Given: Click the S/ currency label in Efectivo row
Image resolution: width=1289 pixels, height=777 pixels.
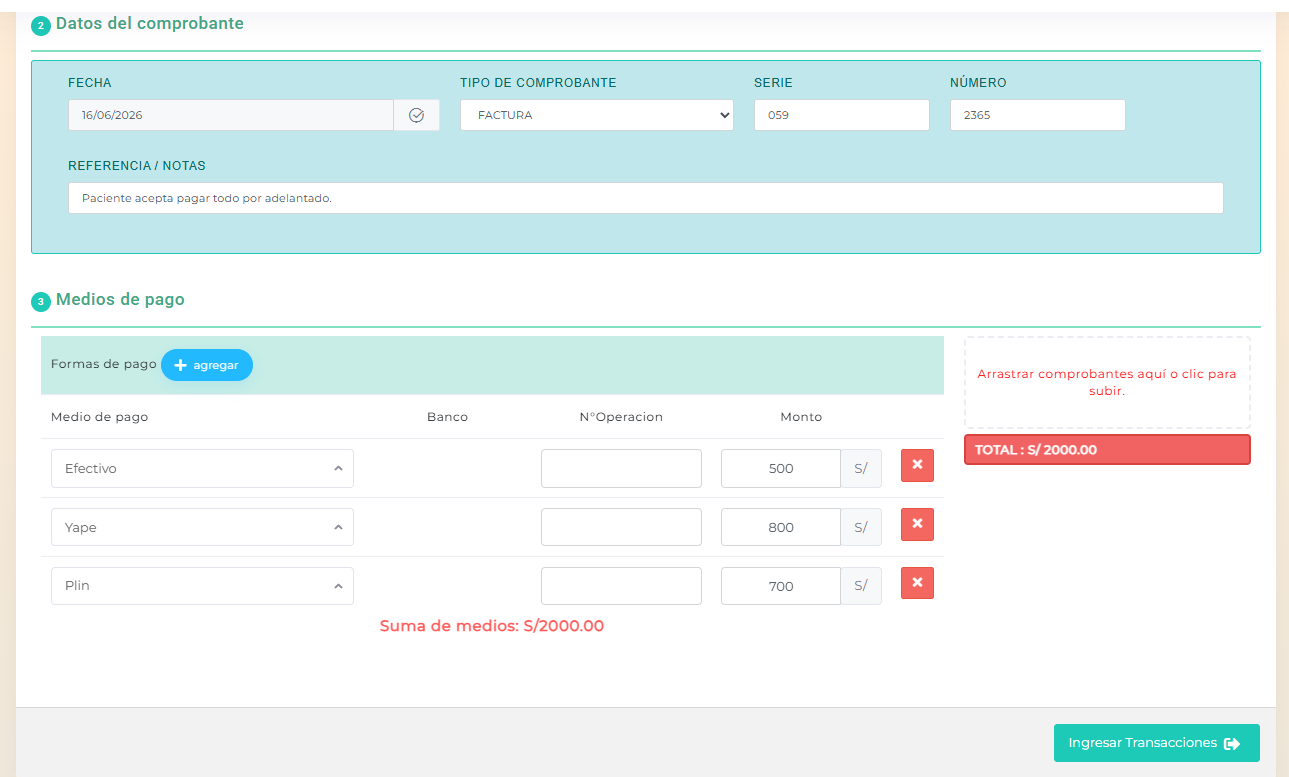Looking at the screenshot, I should tap(861, 468).
